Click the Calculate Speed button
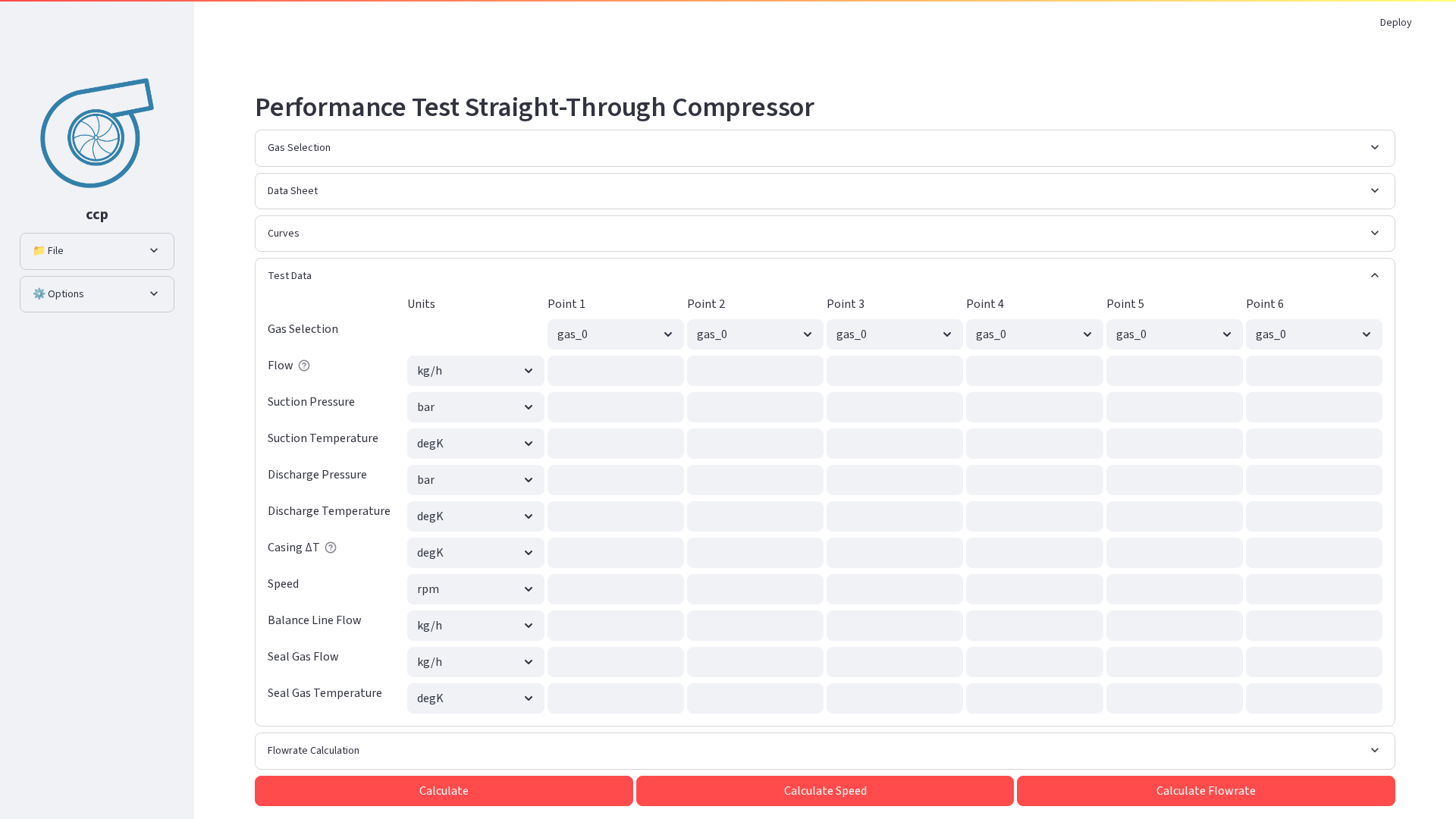Viewport: 1456px width, 819px height. pos(825,791)
